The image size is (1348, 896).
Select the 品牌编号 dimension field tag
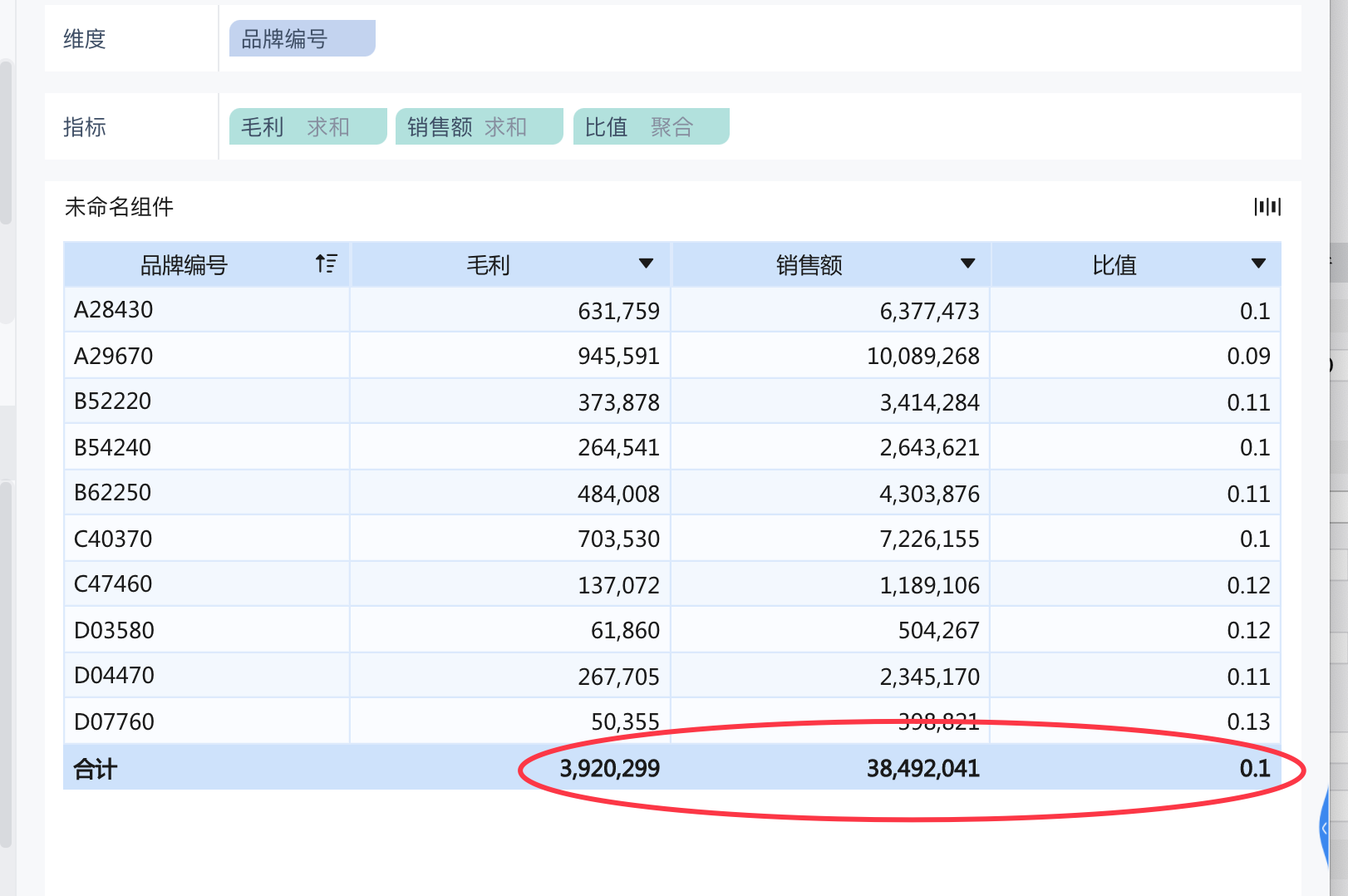303,38
